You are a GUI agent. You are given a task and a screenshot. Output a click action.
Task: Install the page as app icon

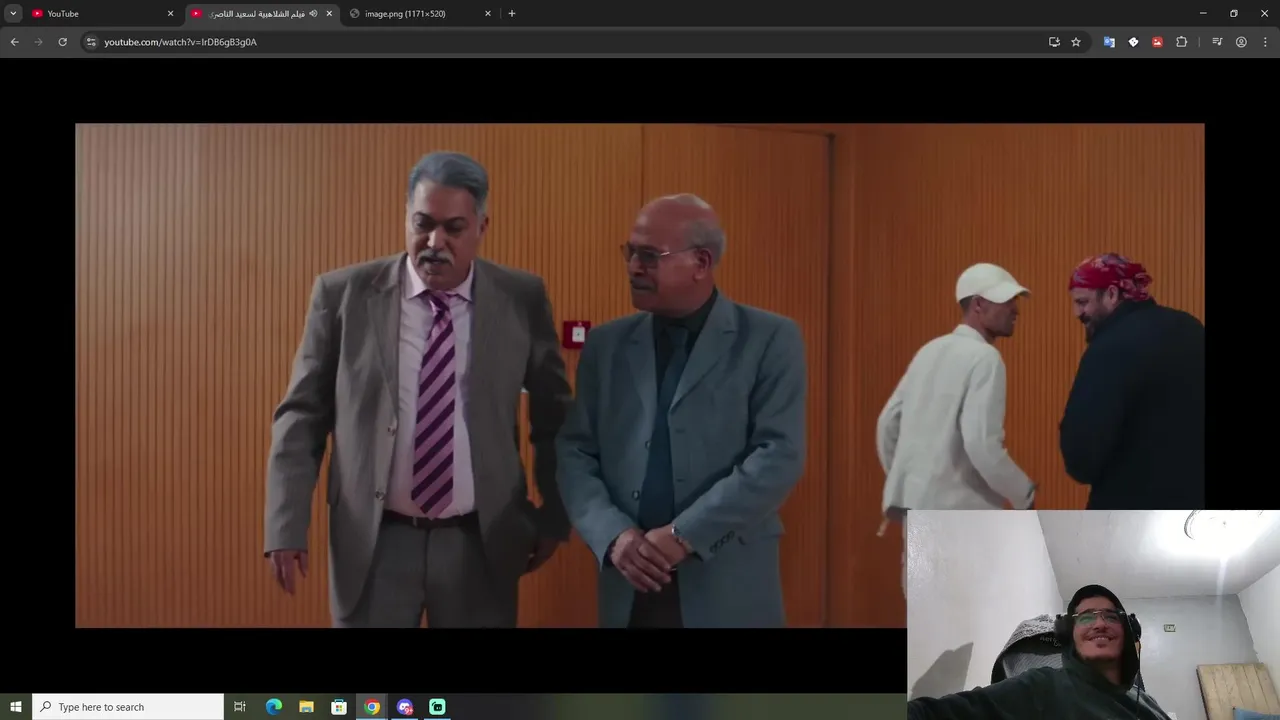(x=1054, y=42)
